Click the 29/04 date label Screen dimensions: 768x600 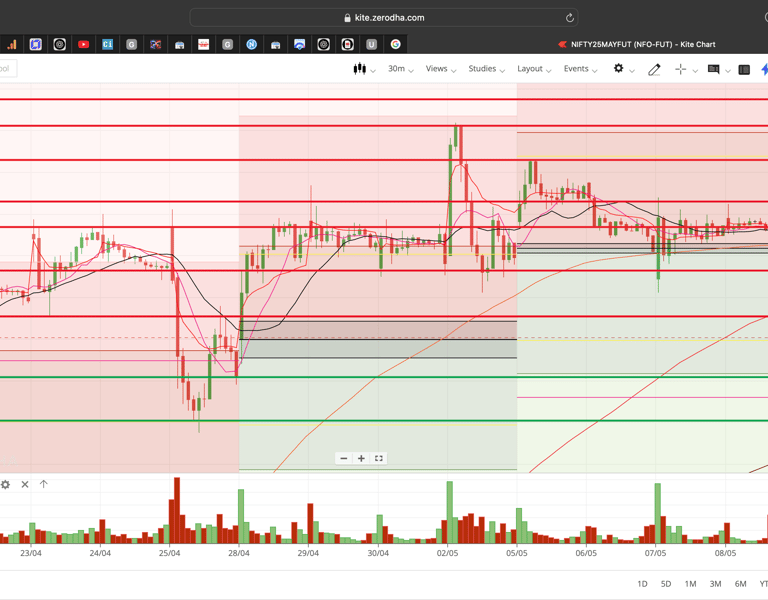click(308, 553)
